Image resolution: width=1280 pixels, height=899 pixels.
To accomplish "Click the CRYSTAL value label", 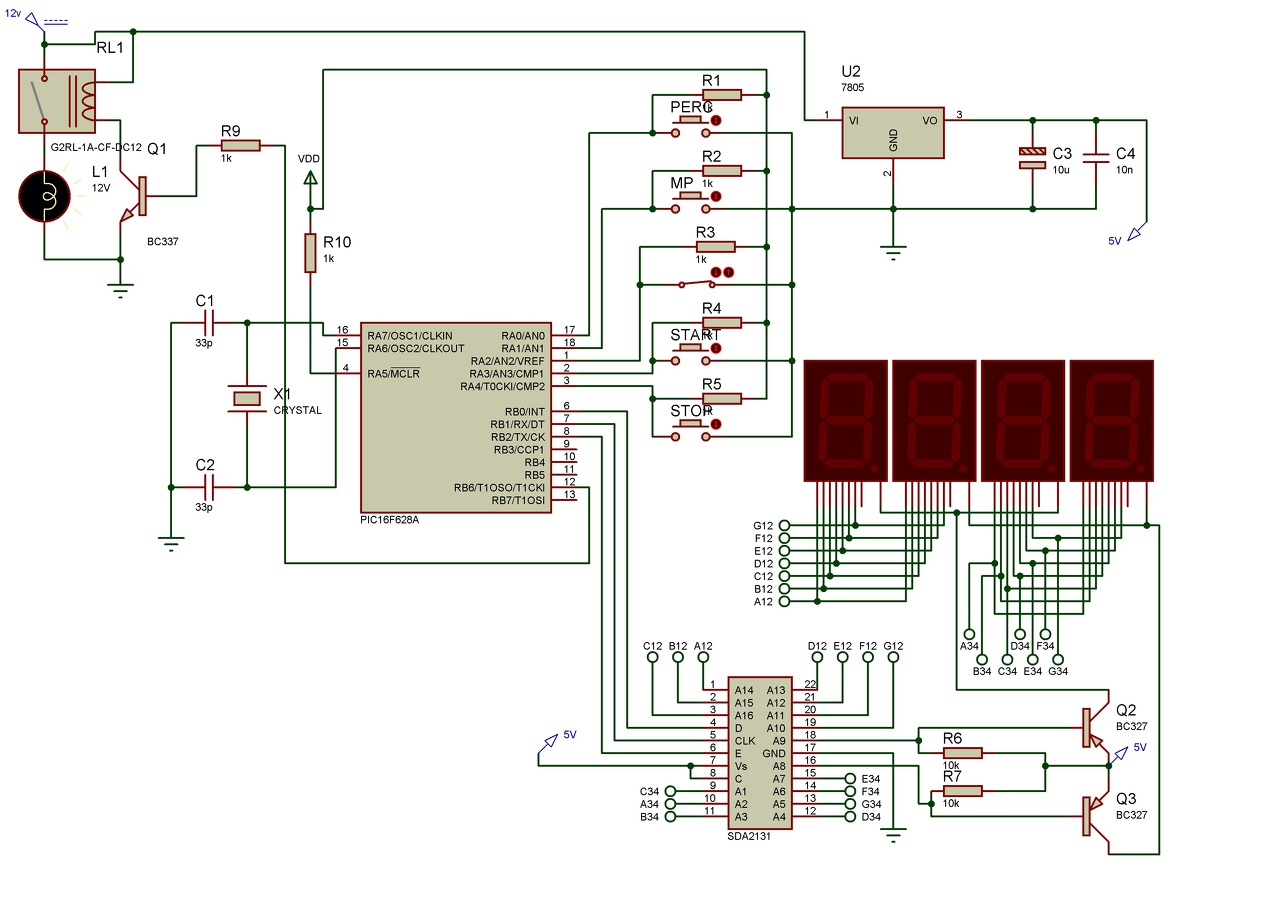I will pos(298,410).
